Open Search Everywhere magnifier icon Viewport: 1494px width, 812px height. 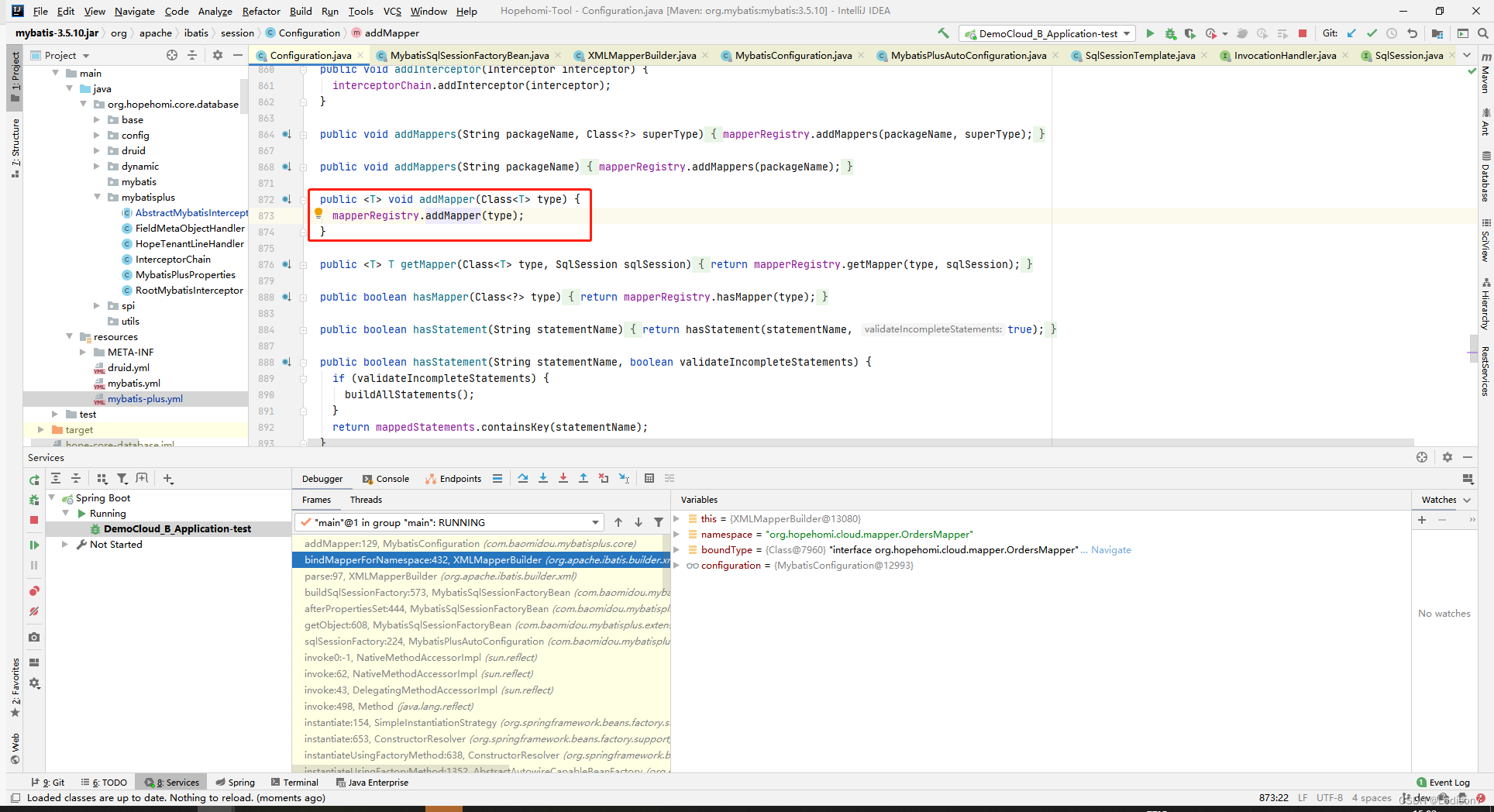[x=1482, y=33]
